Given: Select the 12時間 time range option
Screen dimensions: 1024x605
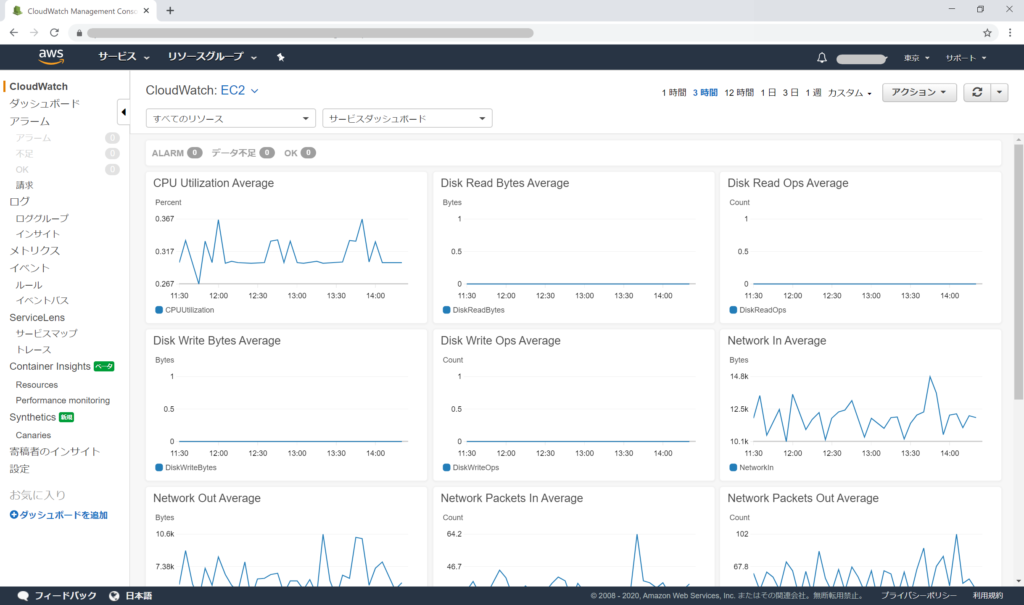Looking at the screenshot, I should point(740,90).
